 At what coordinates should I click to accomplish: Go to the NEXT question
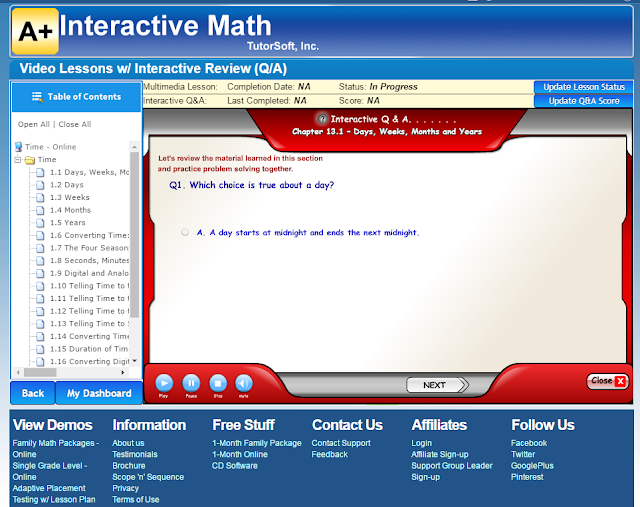pyautogui.click(x=438, y=385)
